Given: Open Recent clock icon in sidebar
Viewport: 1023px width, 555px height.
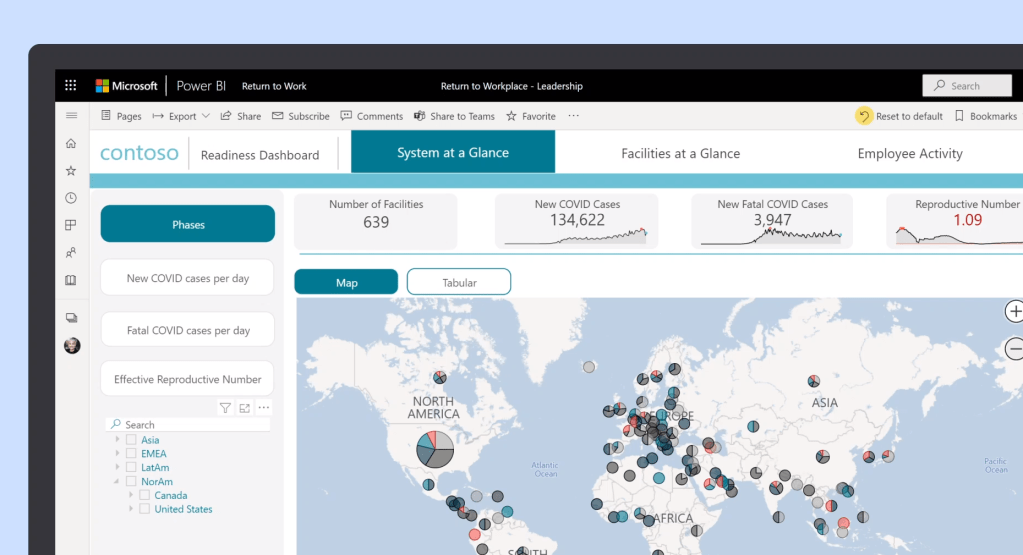Looking at the screenshot, I should point(71,198).
